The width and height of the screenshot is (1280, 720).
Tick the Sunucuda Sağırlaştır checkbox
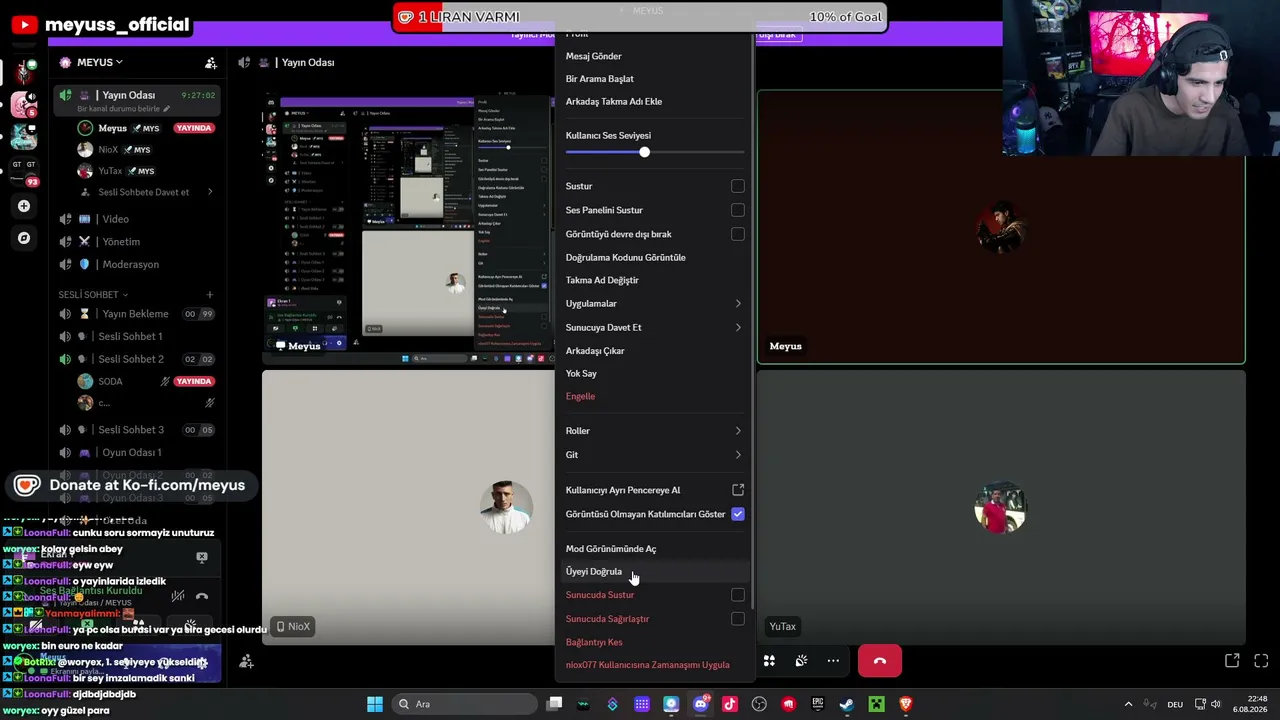[738, 619]
